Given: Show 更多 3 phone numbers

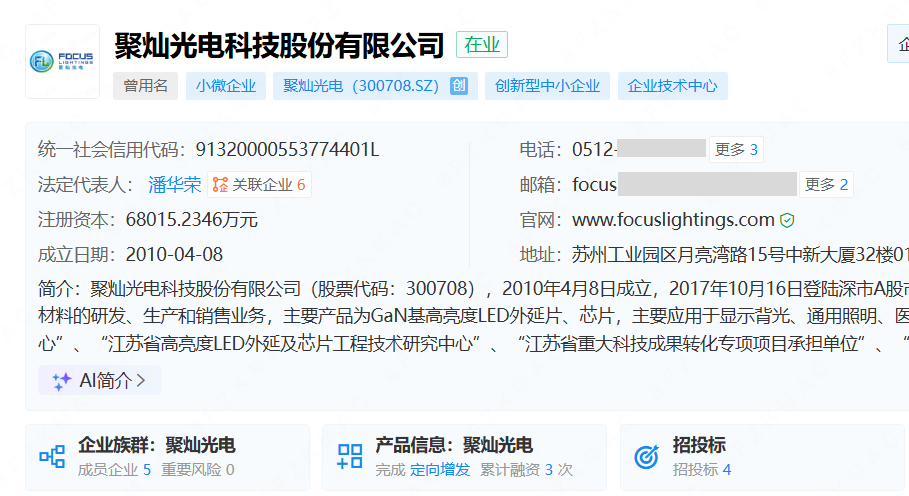Looking at the screenshot, I should [736, 149].
